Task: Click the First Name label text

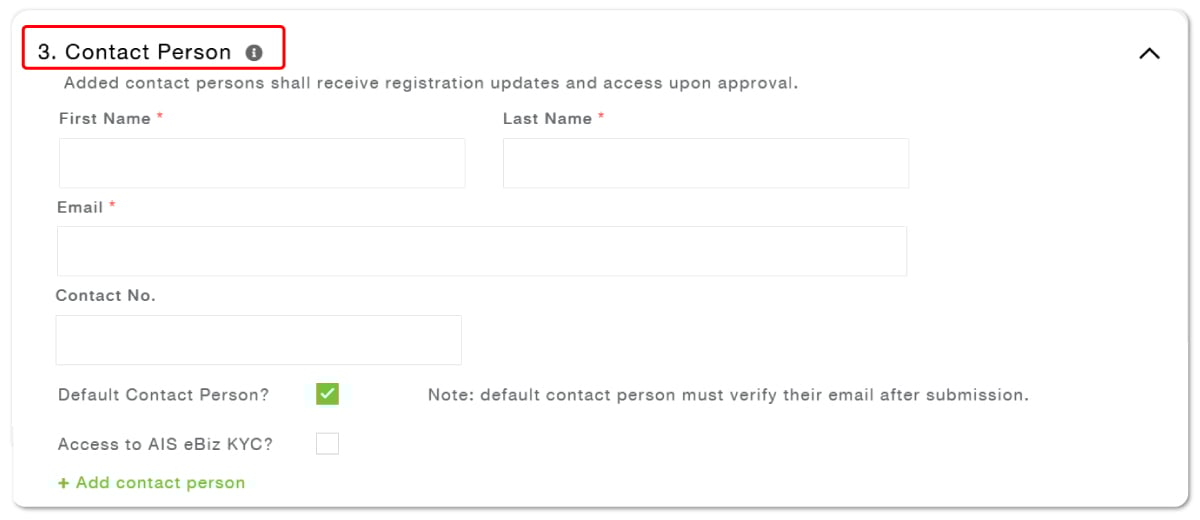Action: pos(105,118)
